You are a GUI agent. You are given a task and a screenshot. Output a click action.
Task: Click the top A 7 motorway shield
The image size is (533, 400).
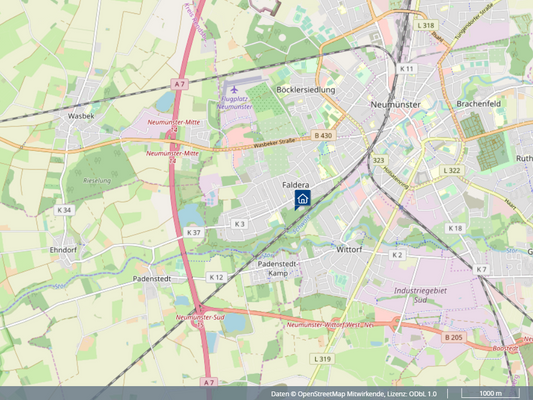click(179, 84)
